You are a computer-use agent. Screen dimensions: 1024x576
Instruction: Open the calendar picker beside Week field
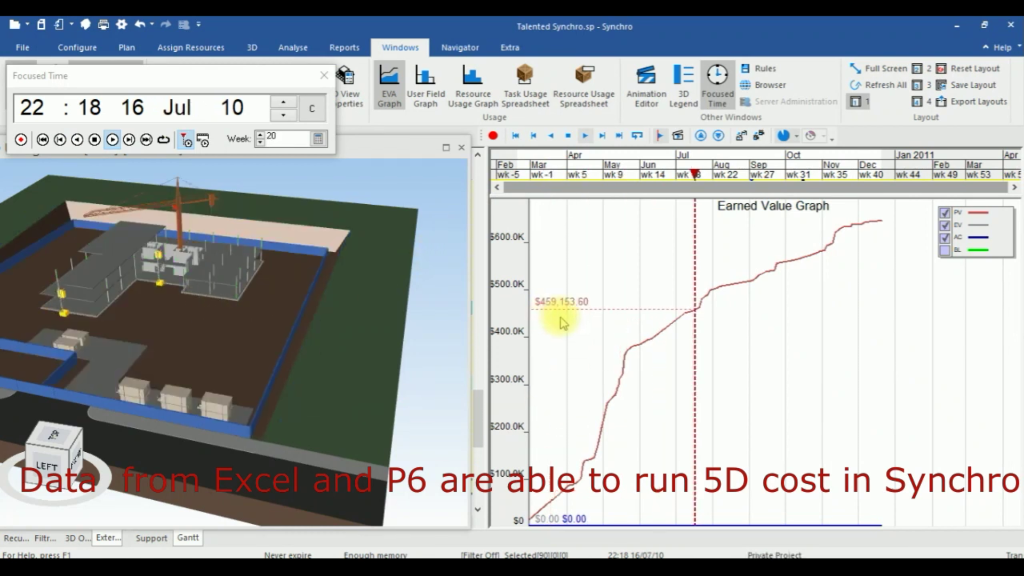(318, 138)
